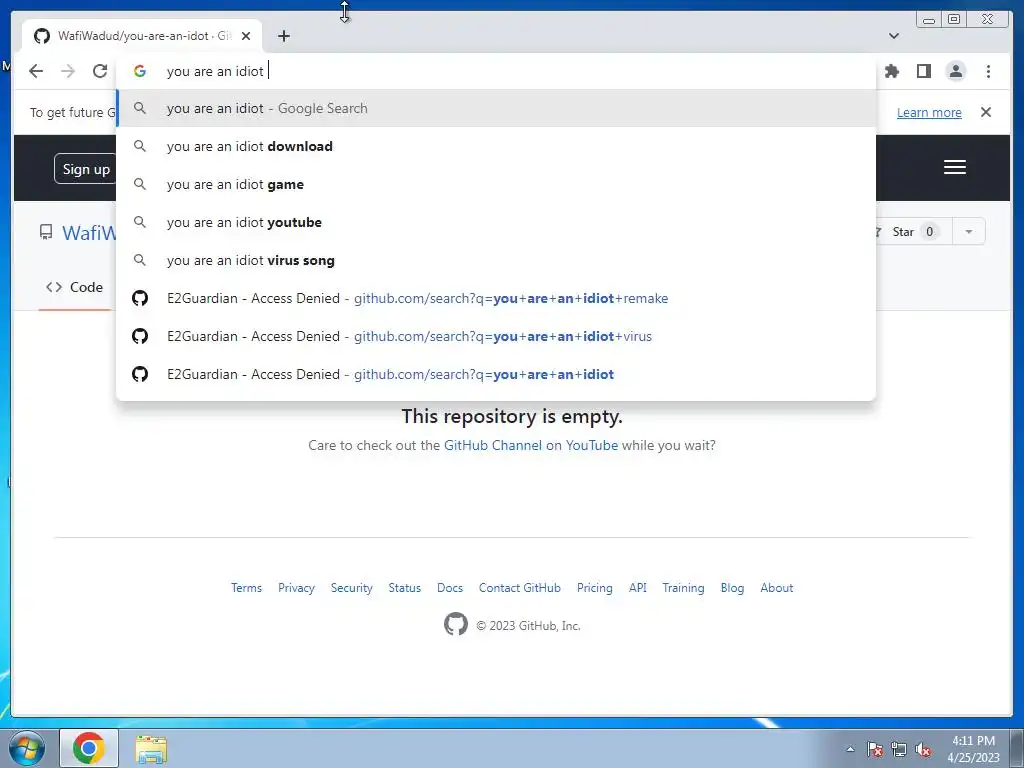Viewport: 1024px width, 768px height.
Task: Expand the Star lists dropdown arrow
Action: (x=968, y=232)
